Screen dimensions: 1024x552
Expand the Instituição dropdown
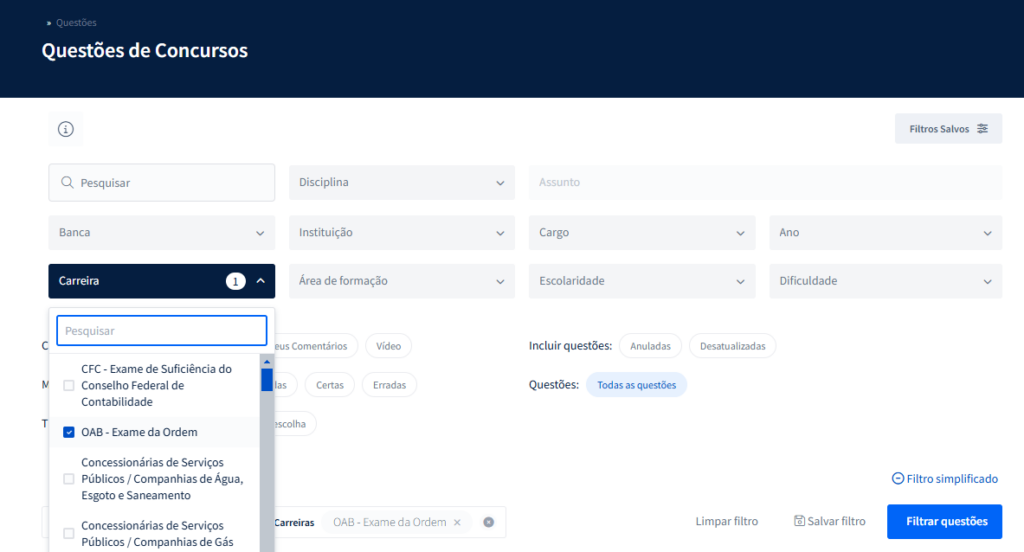click(402, 233)
